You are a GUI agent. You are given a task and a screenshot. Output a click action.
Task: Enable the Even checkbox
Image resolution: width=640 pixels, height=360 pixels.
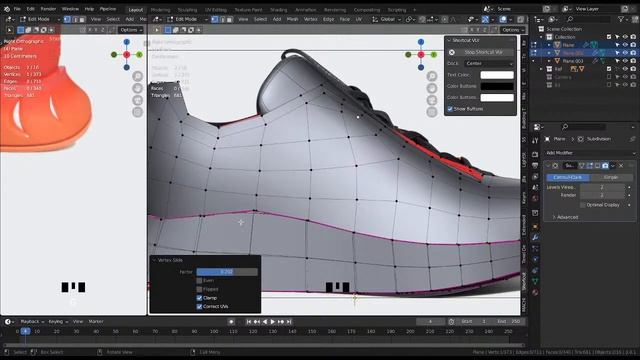click(199, 281)
